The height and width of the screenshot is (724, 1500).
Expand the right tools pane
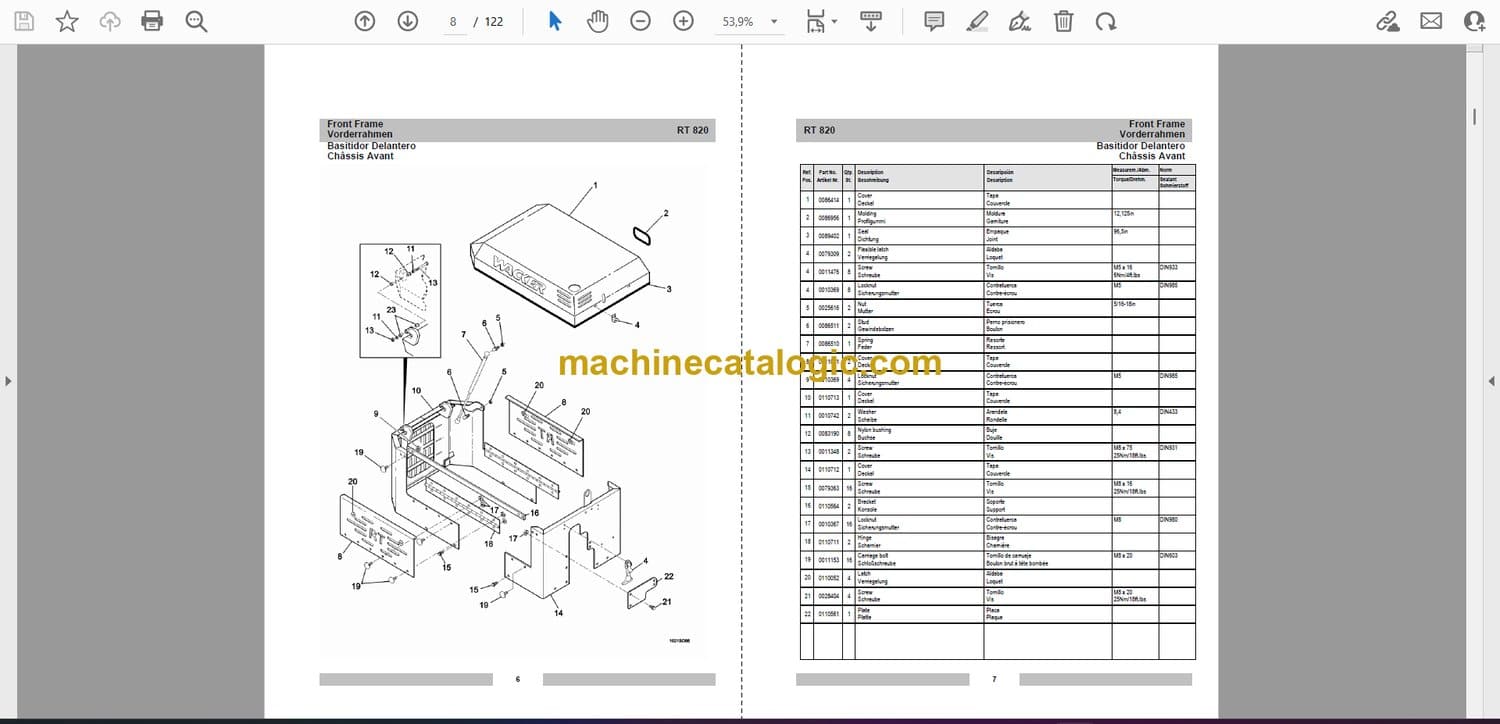[1491, 381]
